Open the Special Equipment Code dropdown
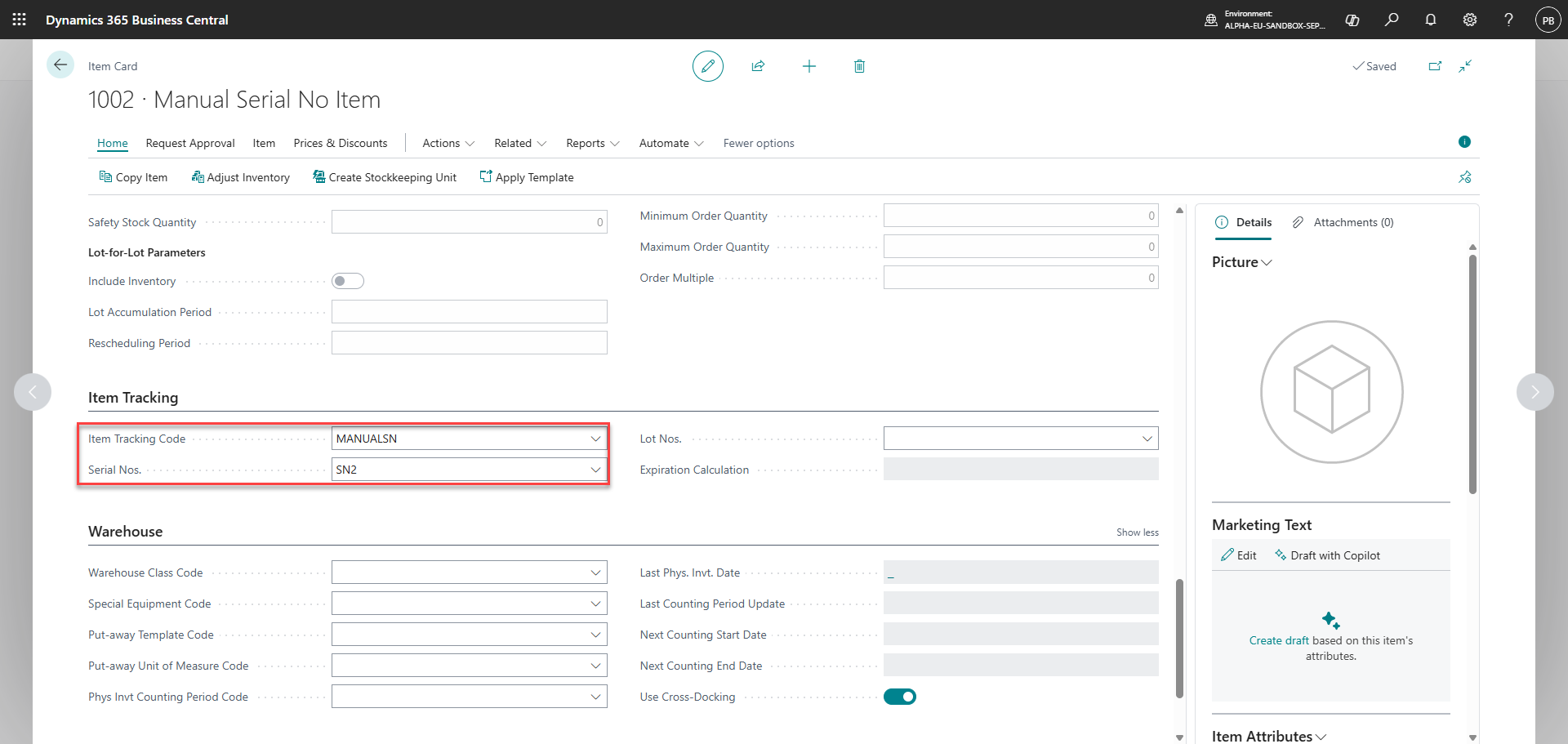The width and height of the screenshot is (1568, 744). [595, 604]
